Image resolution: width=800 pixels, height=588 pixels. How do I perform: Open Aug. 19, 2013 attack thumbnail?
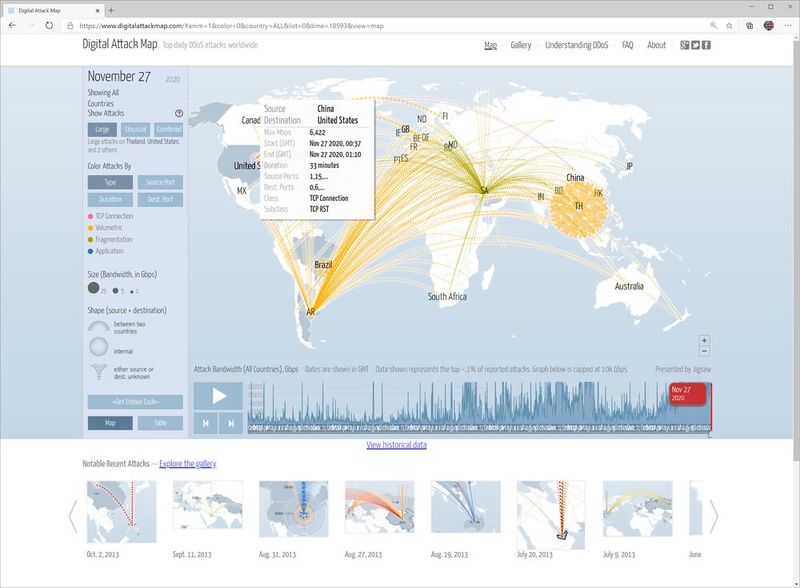(465, 507)
